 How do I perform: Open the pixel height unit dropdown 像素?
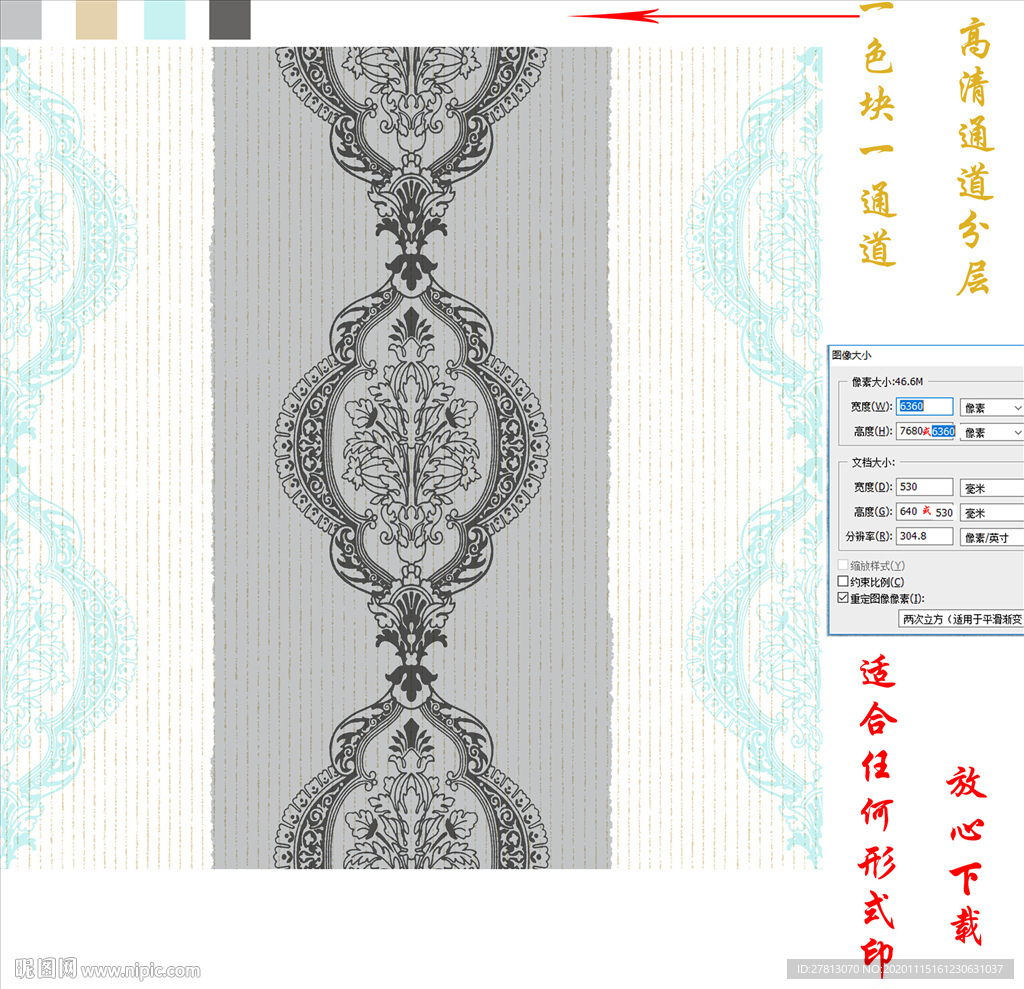(x=992, y=432)
